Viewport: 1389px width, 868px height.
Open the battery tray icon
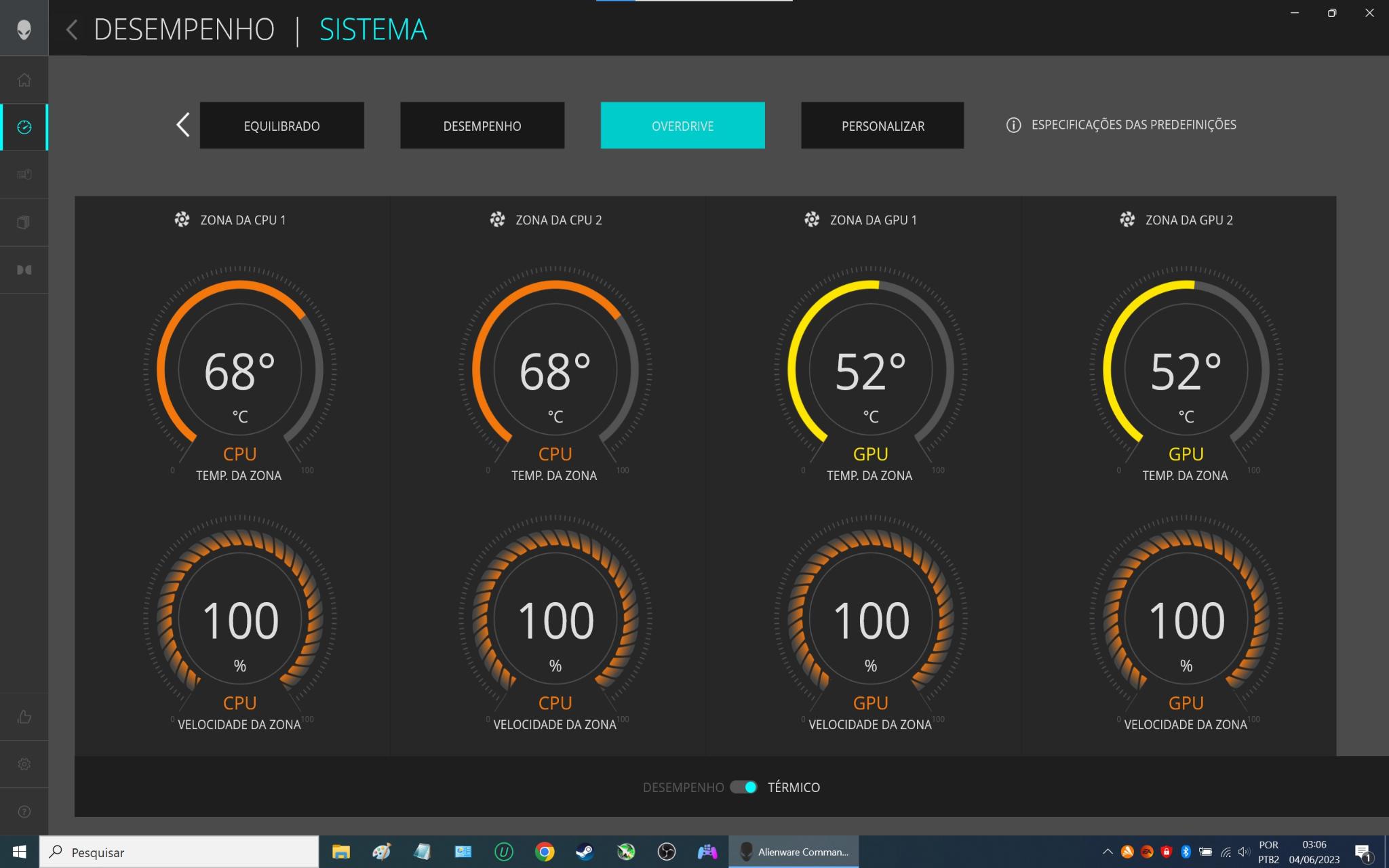[x=1205, y=852]
